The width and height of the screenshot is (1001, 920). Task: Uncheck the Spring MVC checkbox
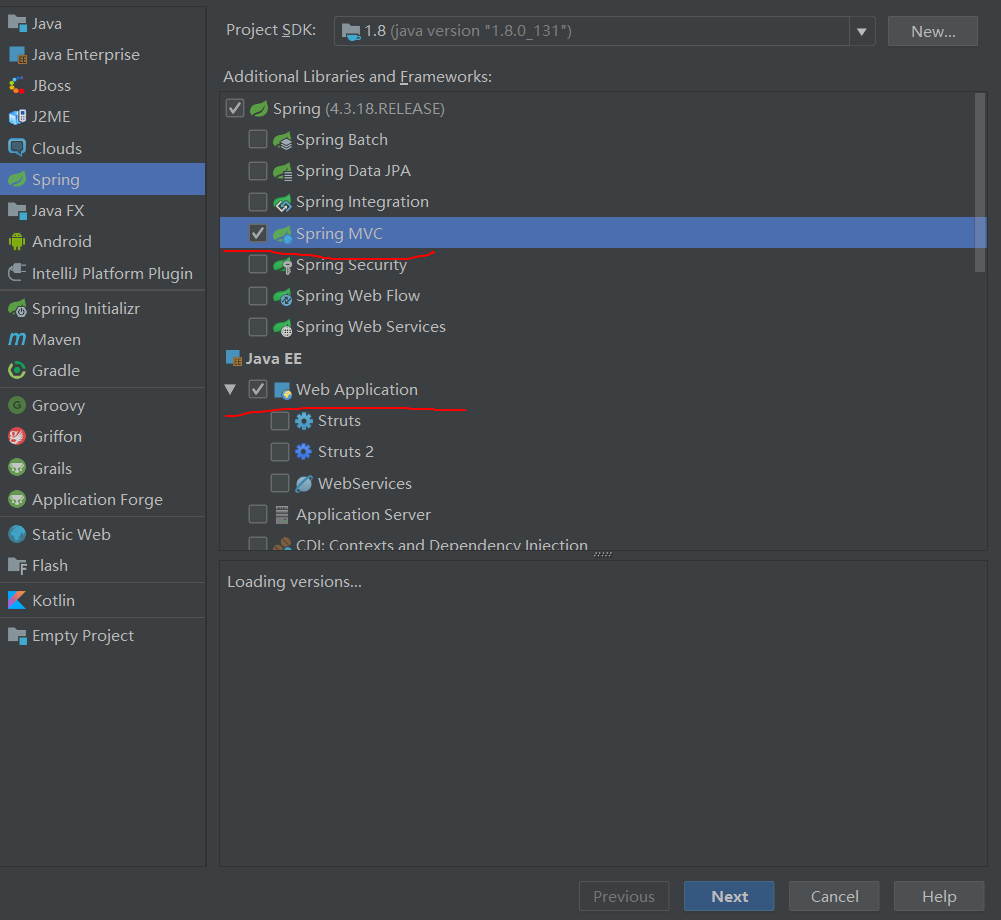[x=258, y=233]
